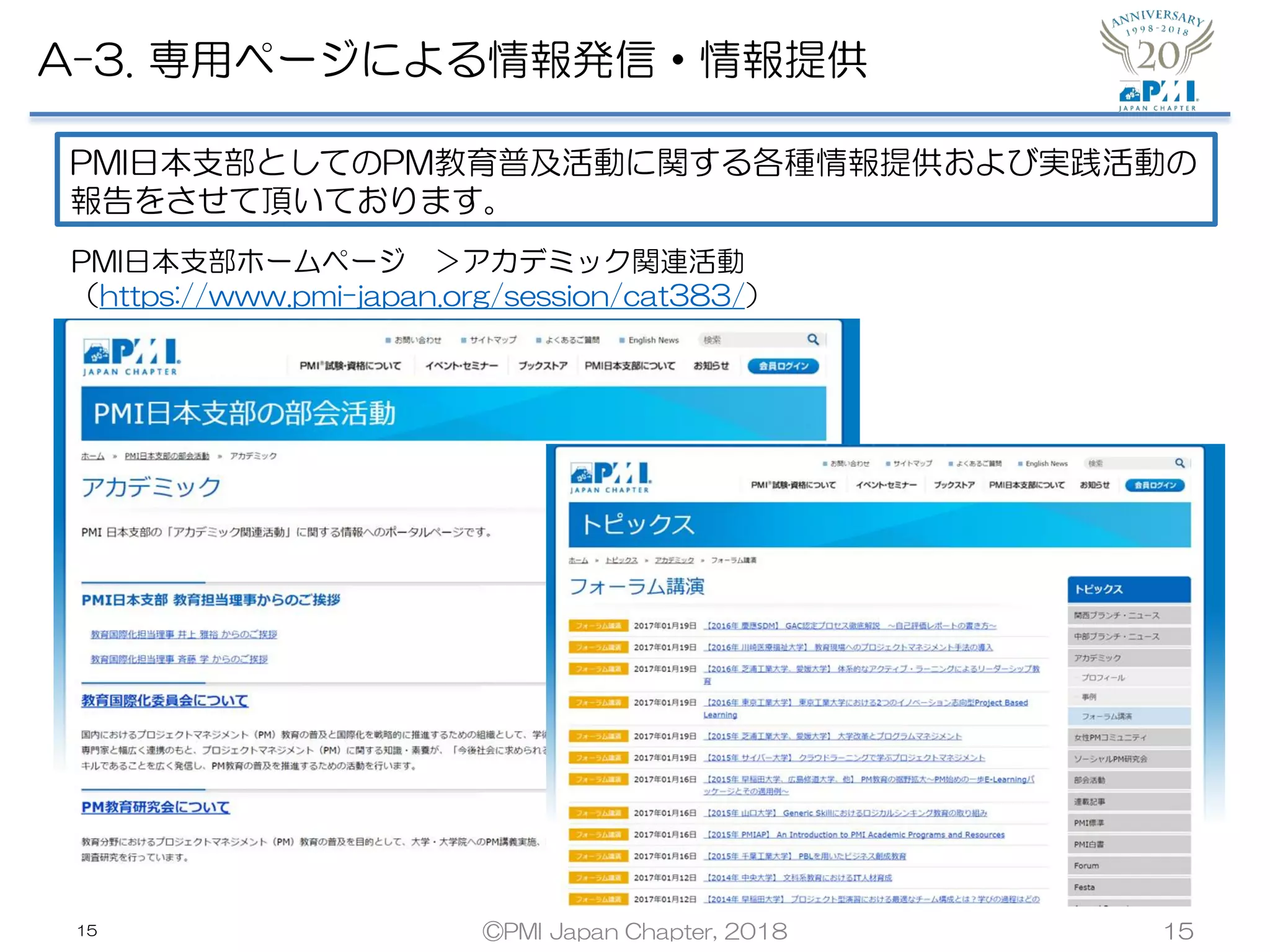Open 2014年 中央大学 文科系教育 link
Image resolution: width=1270 pixels, height=952 pixels.
798,878
